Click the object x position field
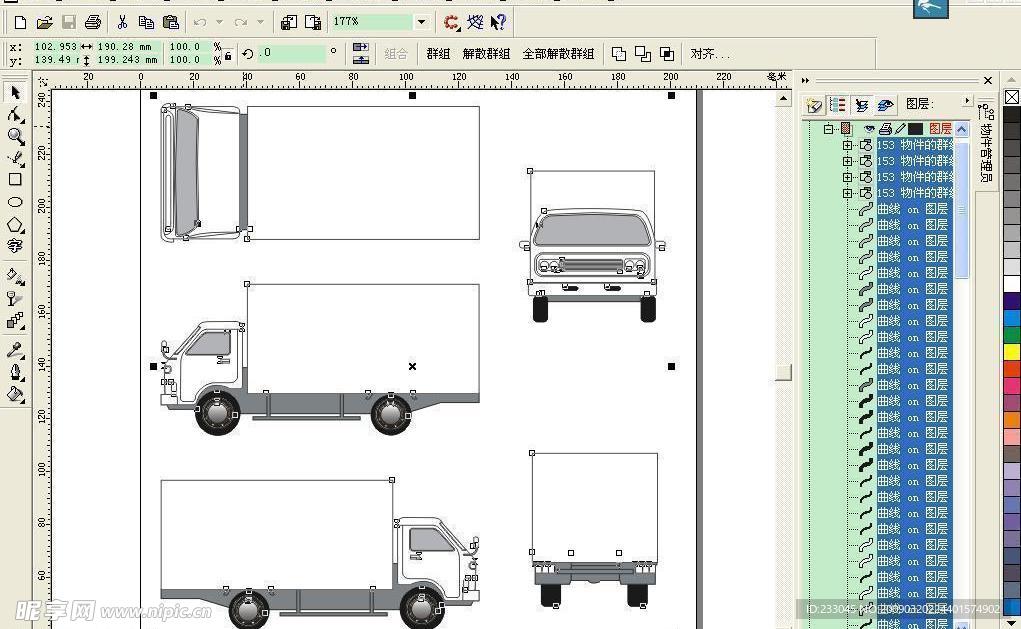Viewport: 1021px width, 629px height. (x=55, y=47)
